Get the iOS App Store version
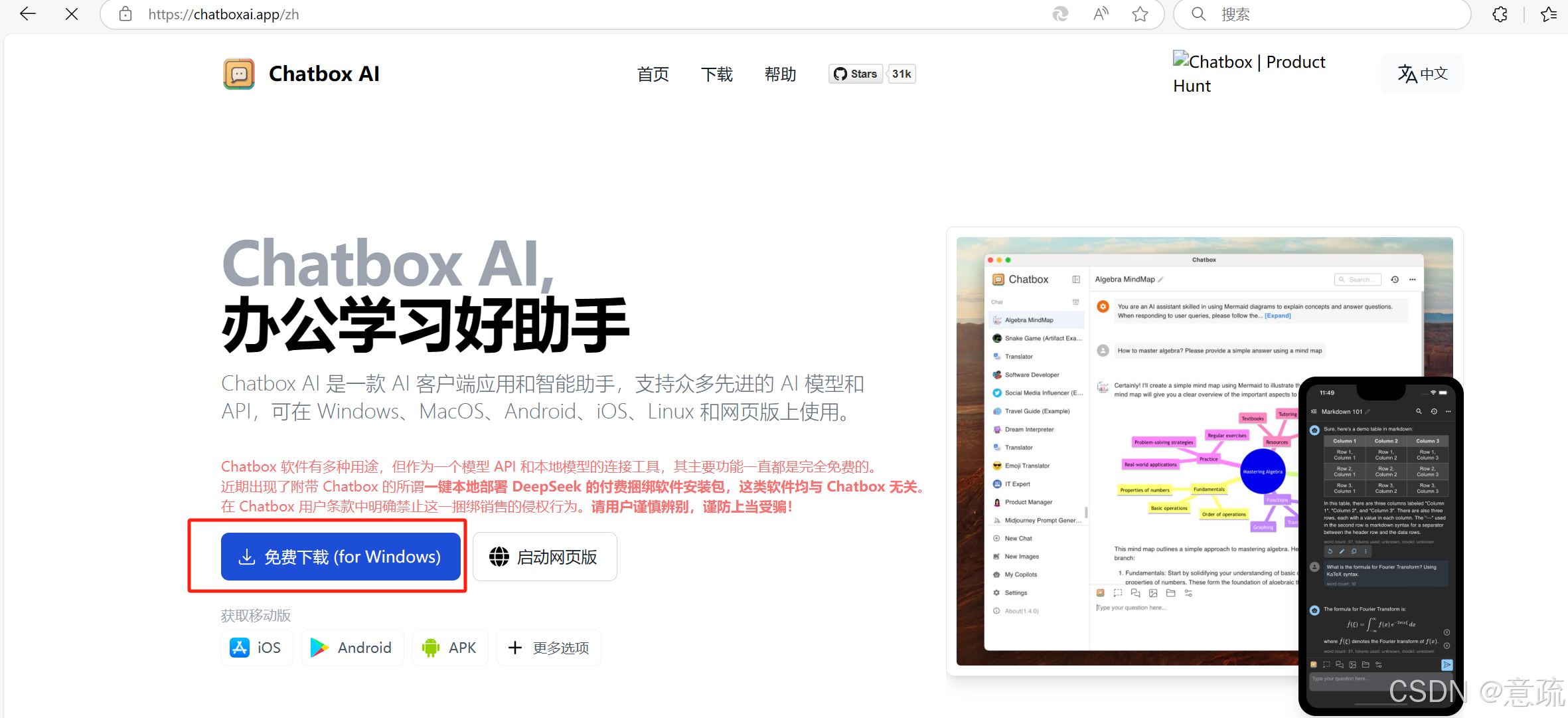 click(256, 648)
